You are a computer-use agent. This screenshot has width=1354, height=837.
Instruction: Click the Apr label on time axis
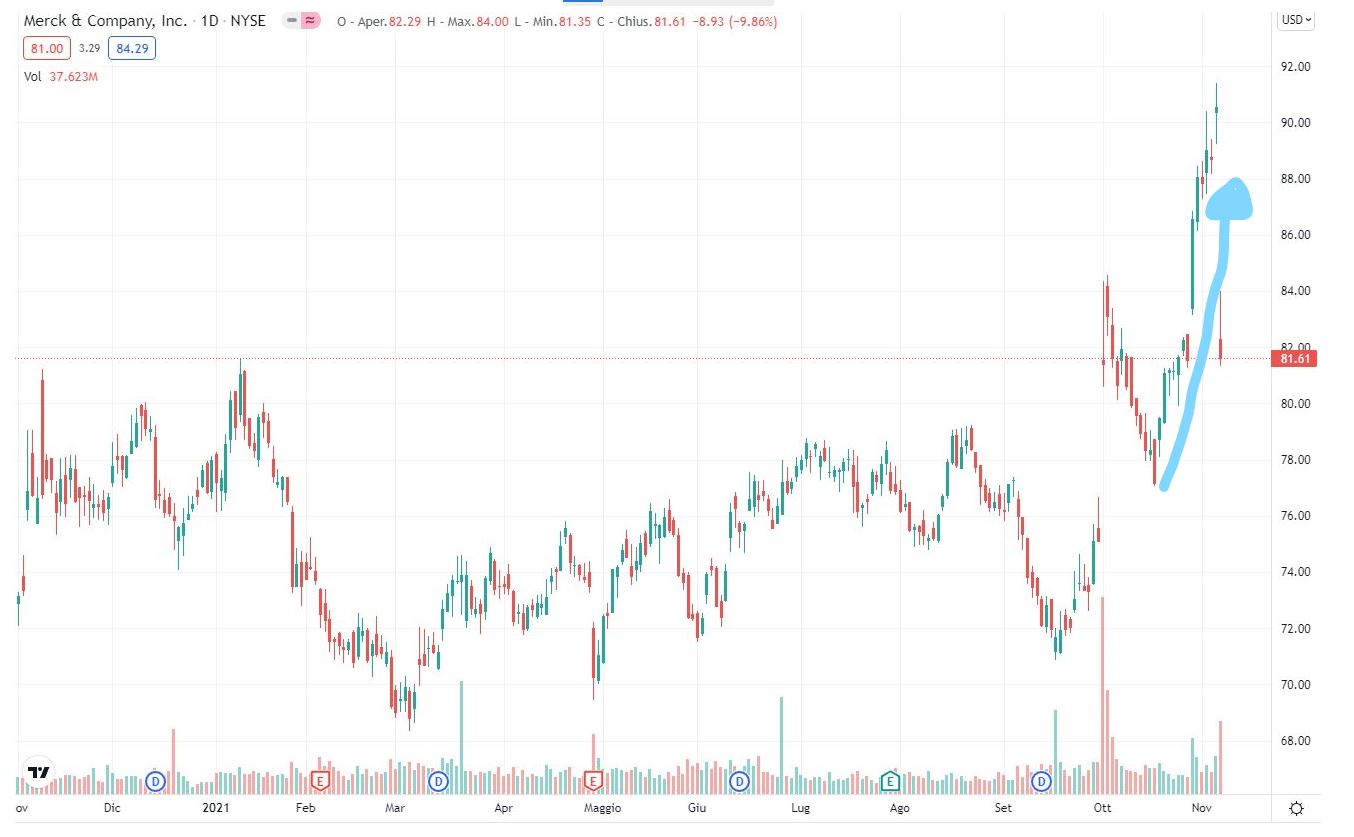click(x=503, y=808)
